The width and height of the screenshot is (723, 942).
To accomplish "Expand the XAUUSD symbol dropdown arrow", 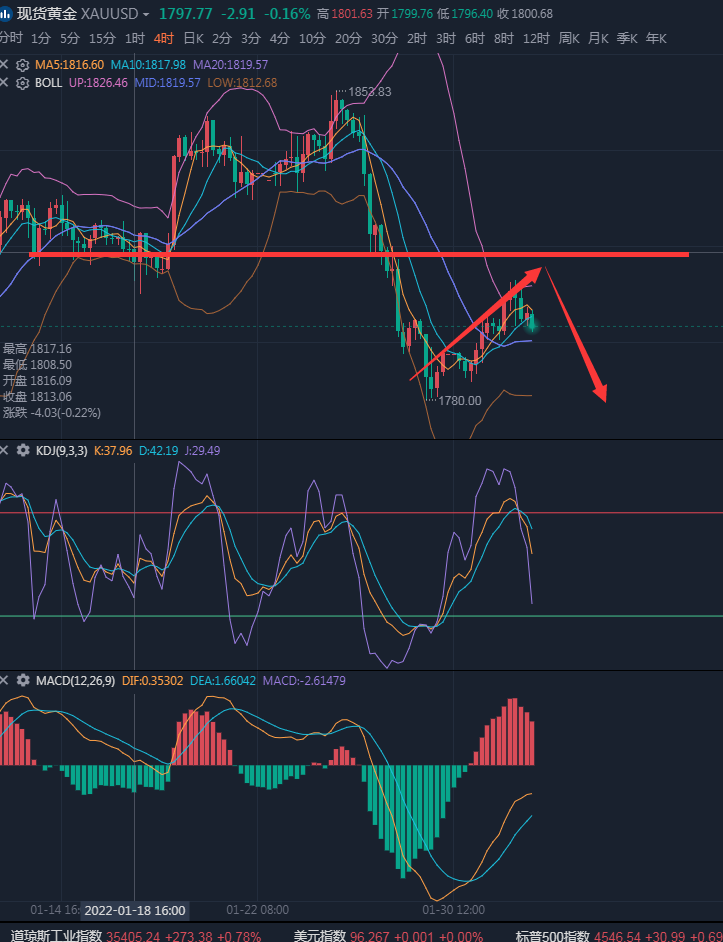I will pos(147,16).
